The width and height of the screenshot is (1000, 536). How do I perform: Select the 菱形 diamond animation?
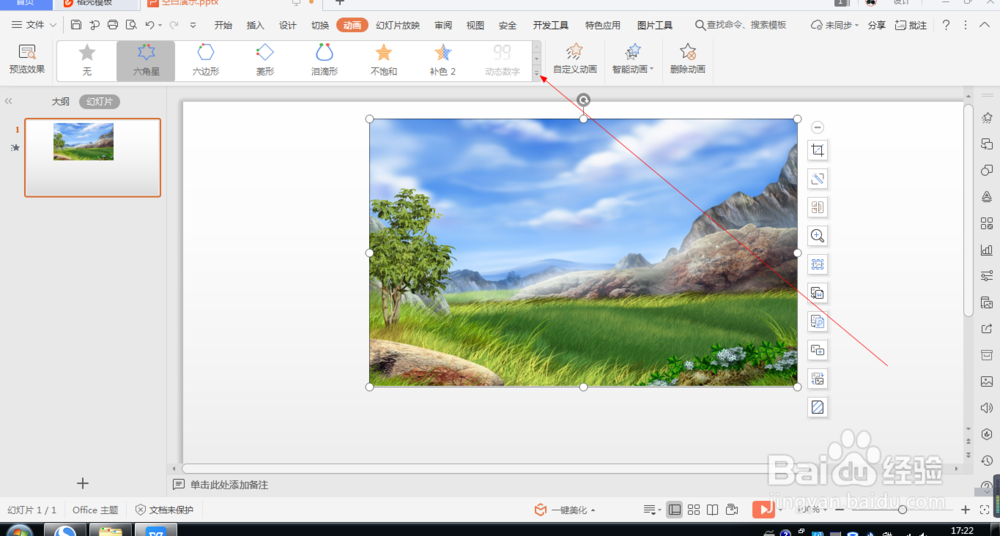[265, 61]
